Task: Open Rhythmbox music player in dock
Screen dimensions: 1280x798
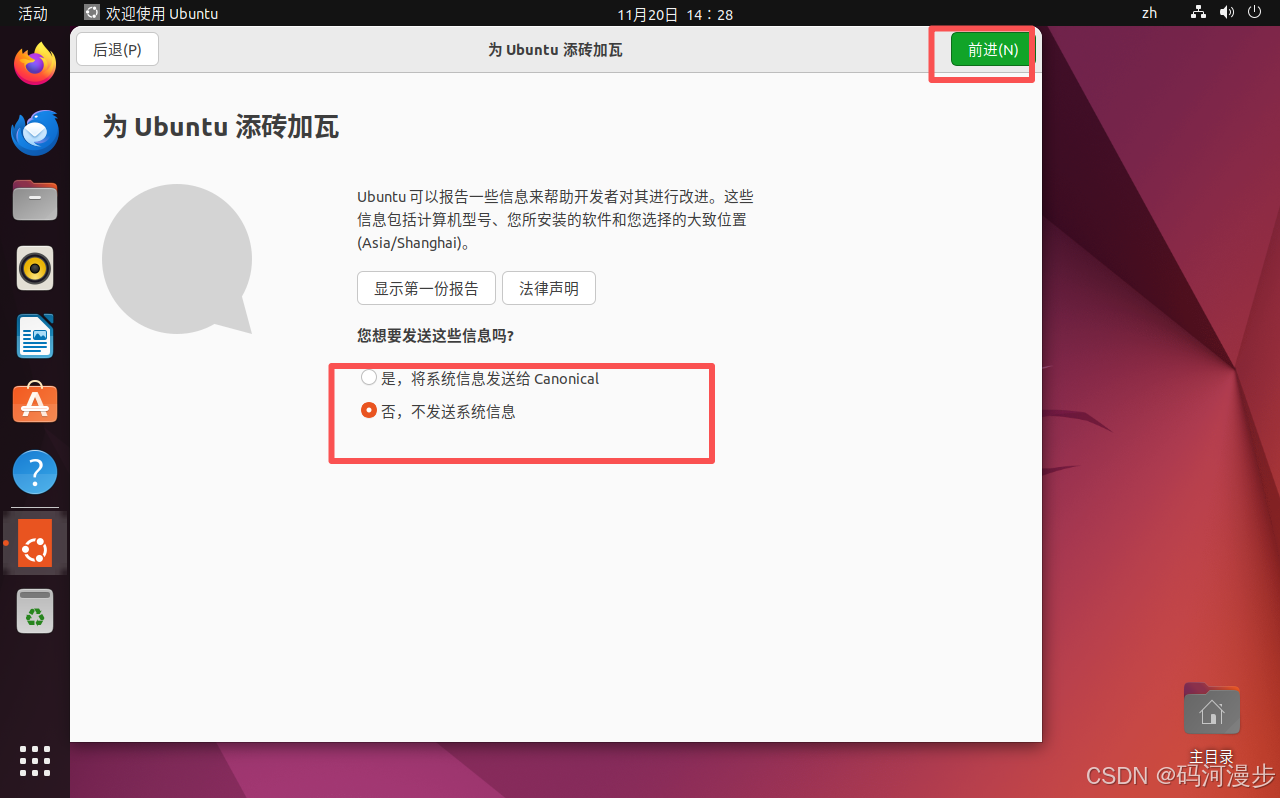Action: (35, 268)
